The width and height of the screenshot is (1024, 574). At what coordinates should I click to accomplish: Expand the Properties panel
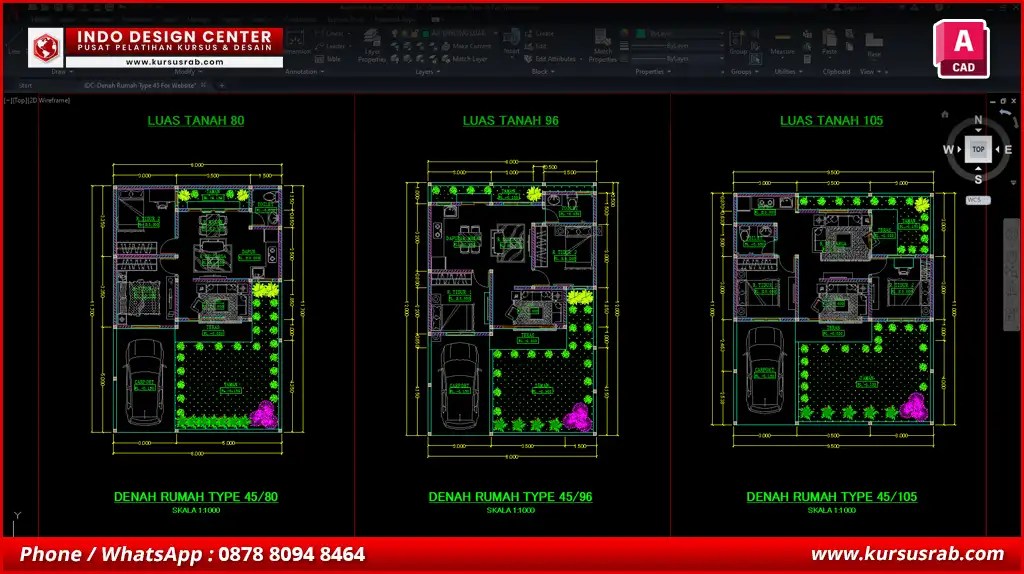click(652, 72)
